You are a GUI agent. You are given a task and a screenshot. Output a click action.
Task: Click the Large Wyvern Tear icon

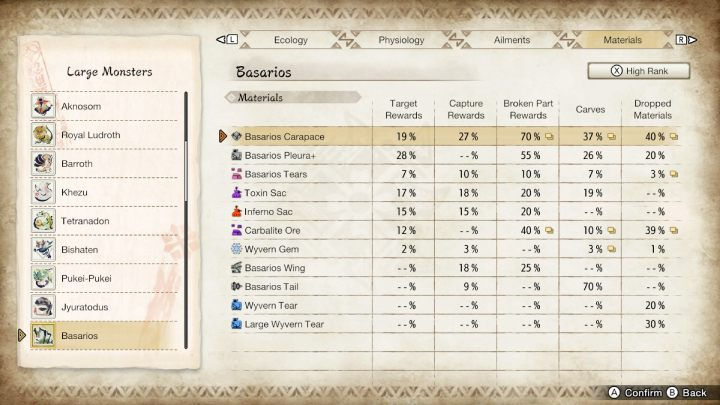(236, 324)
